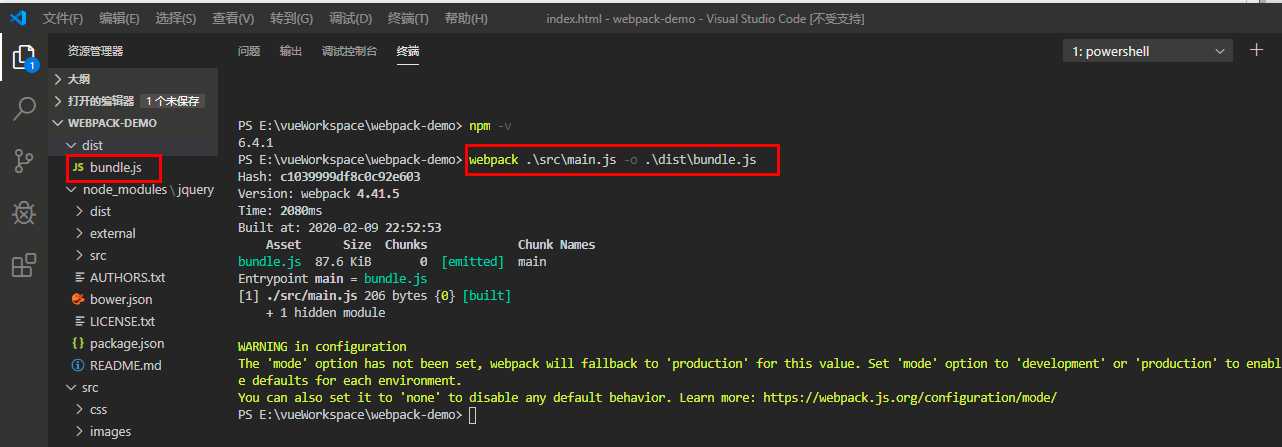
Task: Select the 终端 panel tab
Action: (x=408, y=51)
